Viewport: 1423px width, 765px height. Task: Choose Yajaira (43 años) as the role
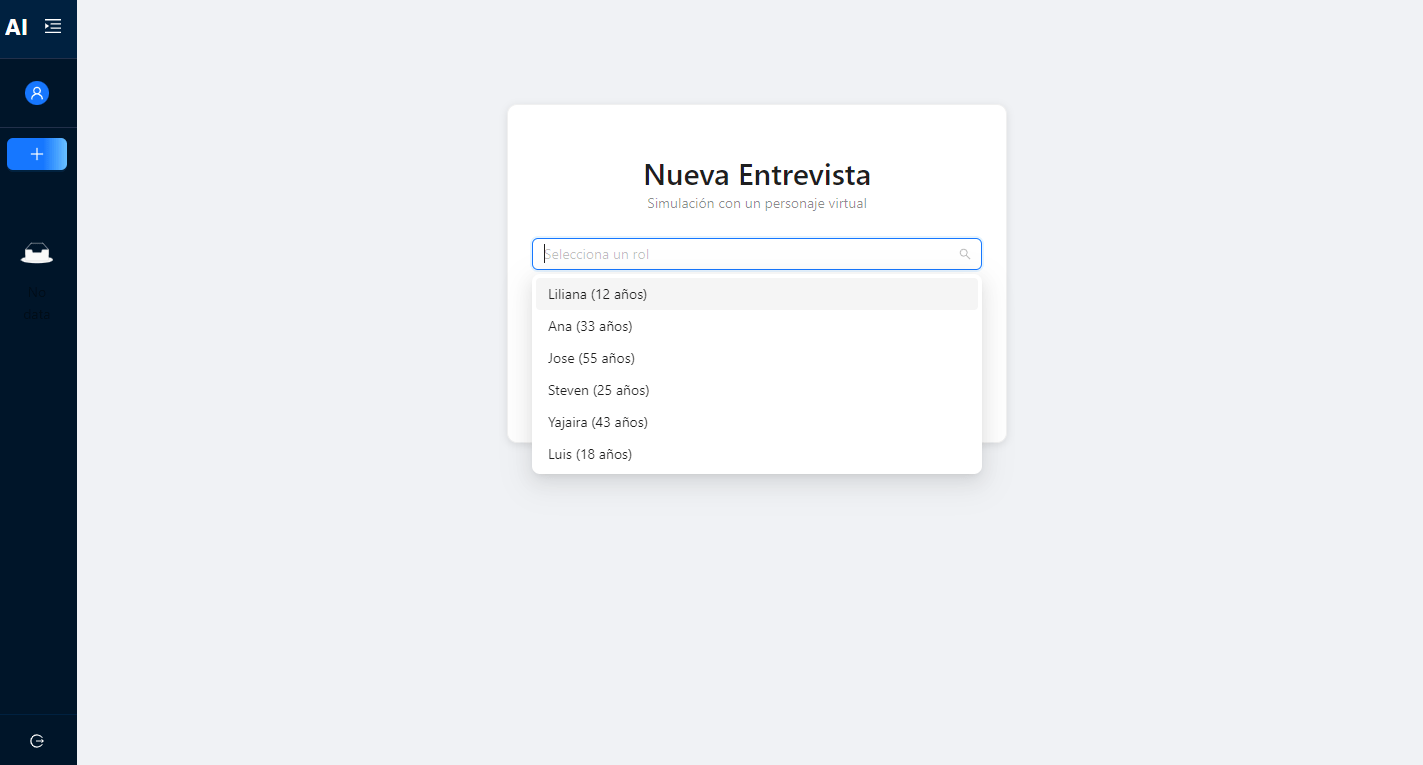click(x=598, y=422)
